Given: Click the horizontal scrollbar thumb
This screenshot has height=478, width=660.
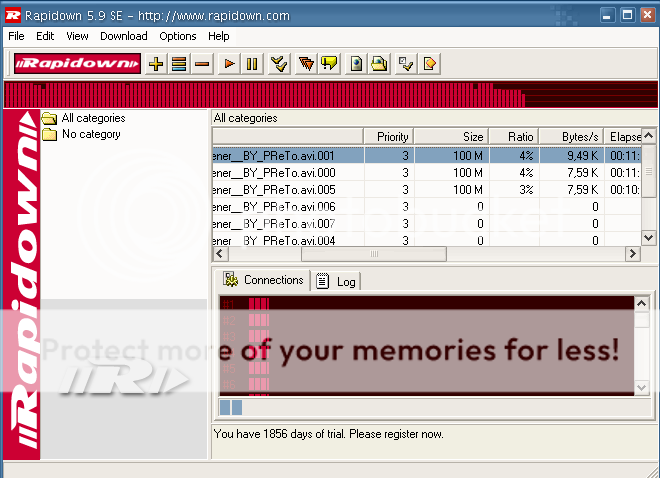Looking at the screenshot, I should (374, 254).
